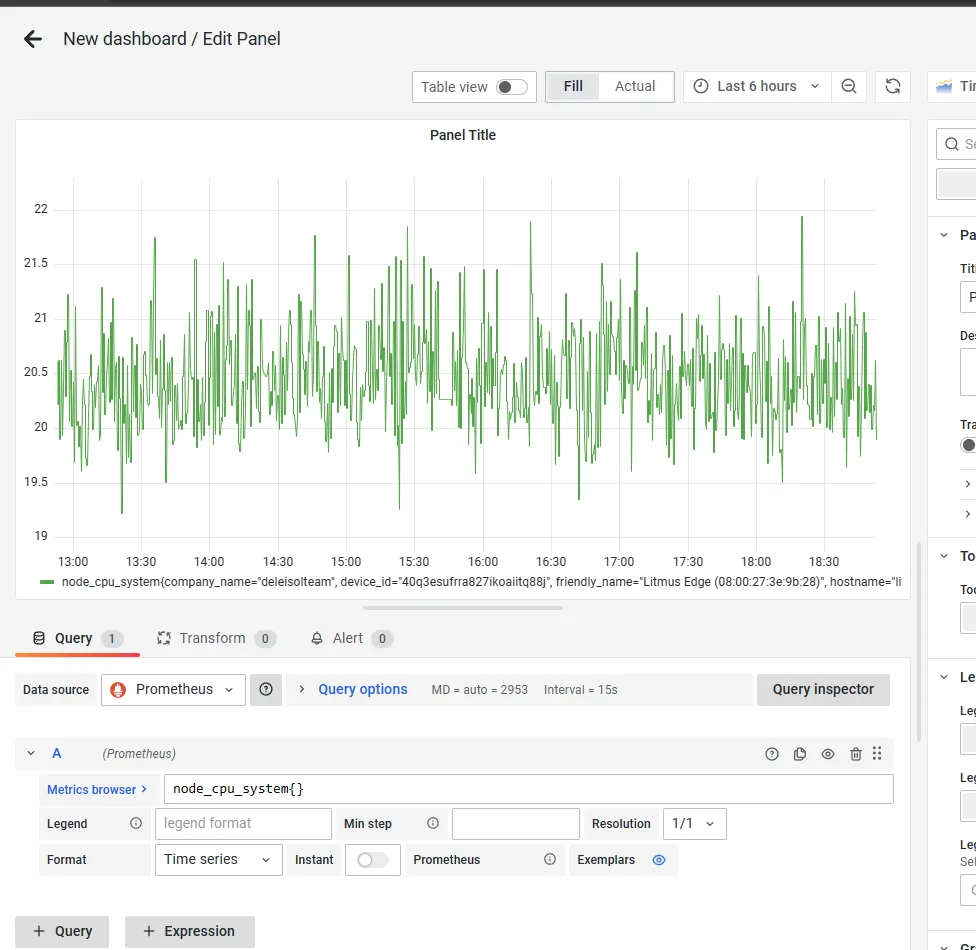Select the Actual display mode
The height and width of the screenshot is (950, 976).
pos(635,87)
